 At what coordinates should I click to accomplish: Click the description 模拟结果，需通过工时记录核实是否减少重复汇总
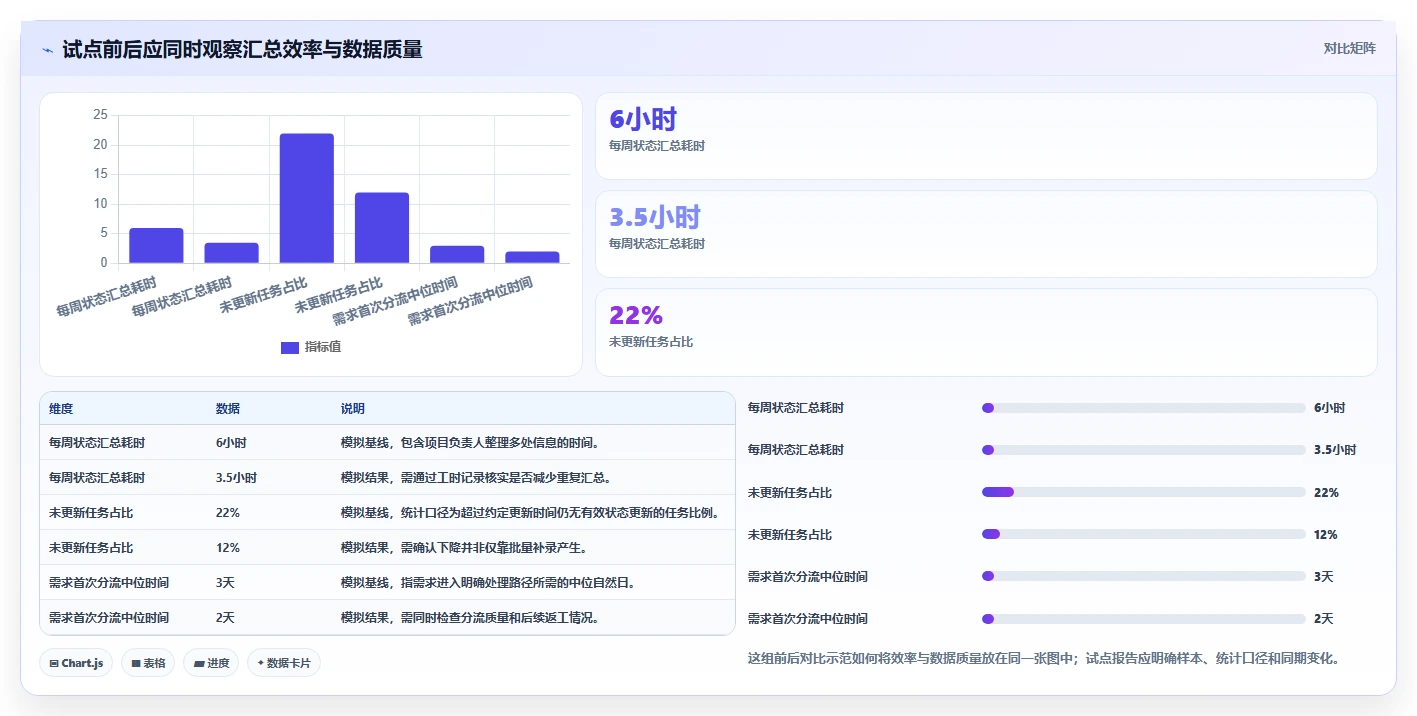coord(476,478)
